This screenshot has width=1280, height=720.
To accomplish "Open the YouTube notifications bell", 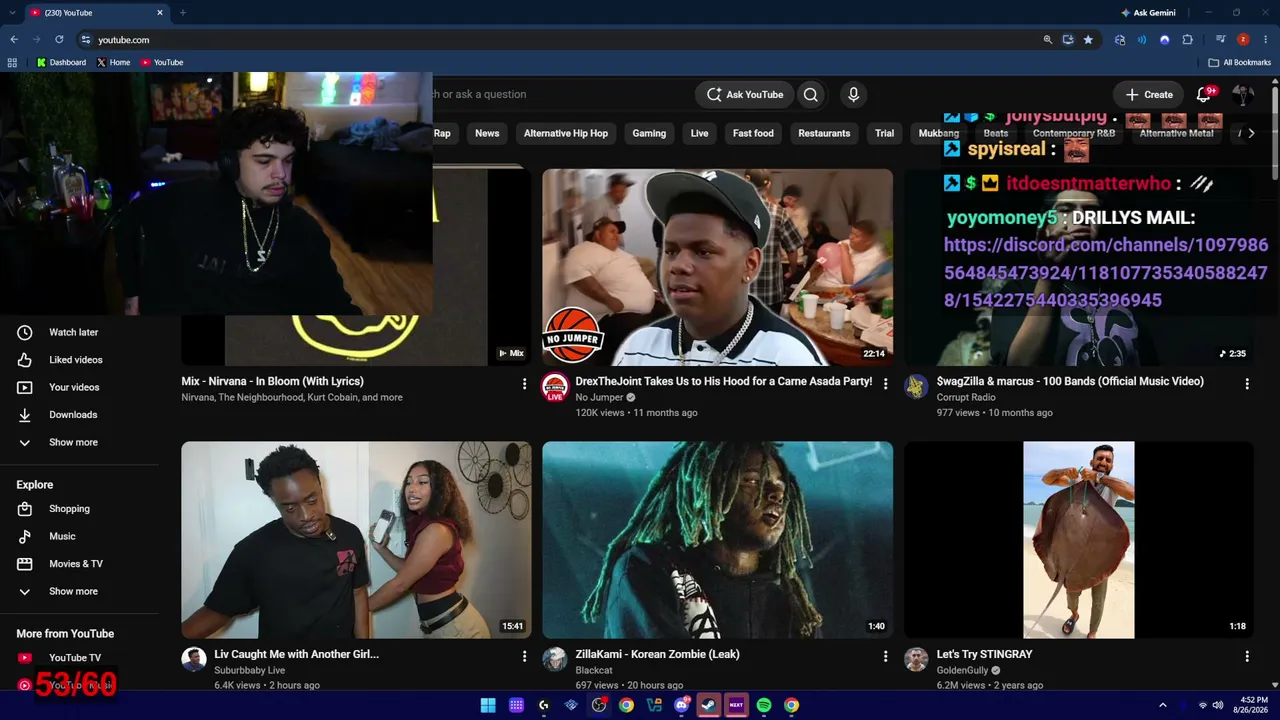I will tap(1204, 95).
